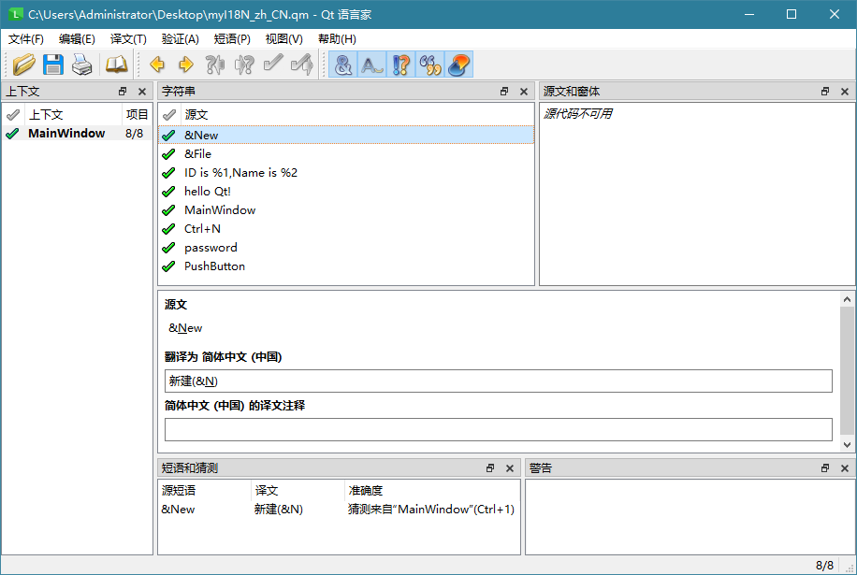Save the file with the floppy disk icon
This screenshot has height=576, width=858.
point(53,65)
